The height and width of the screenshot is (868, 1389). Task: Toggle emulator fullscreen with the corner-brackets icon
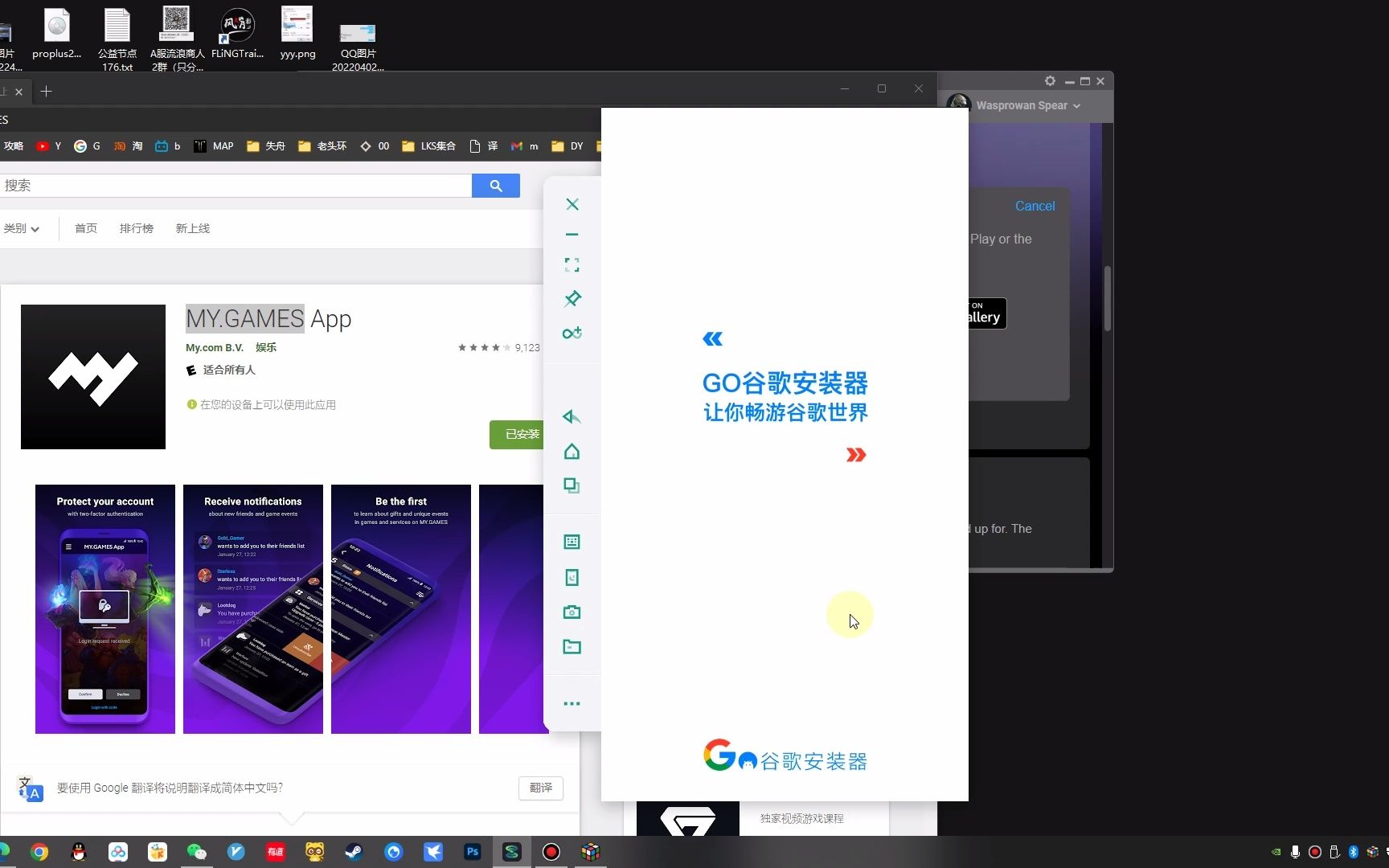point(572,265)
